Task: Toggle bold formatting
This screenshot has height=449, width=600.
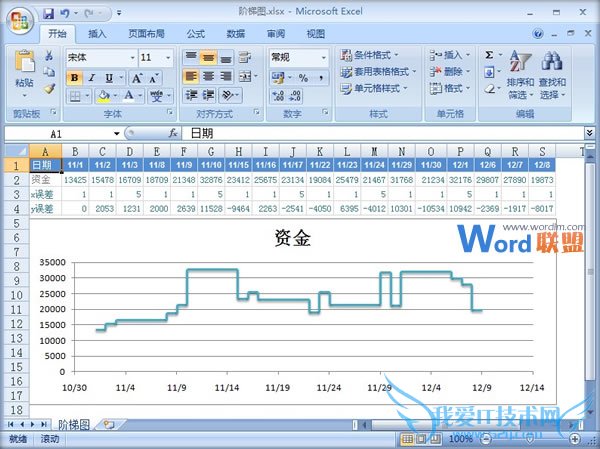Action: 75,78
